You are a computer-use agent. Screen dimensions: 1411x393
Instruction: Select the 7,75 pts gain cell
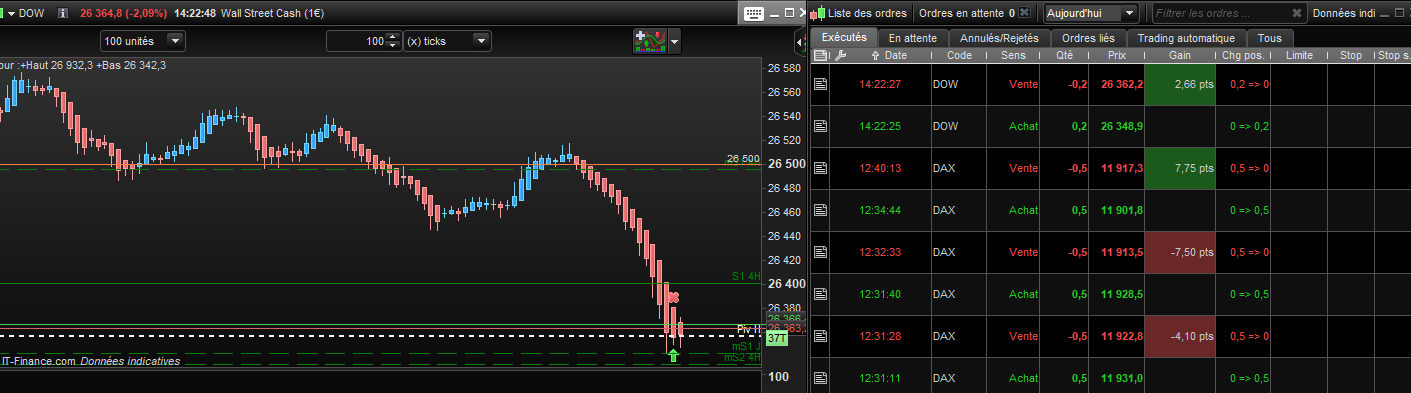coord(1180,168)
